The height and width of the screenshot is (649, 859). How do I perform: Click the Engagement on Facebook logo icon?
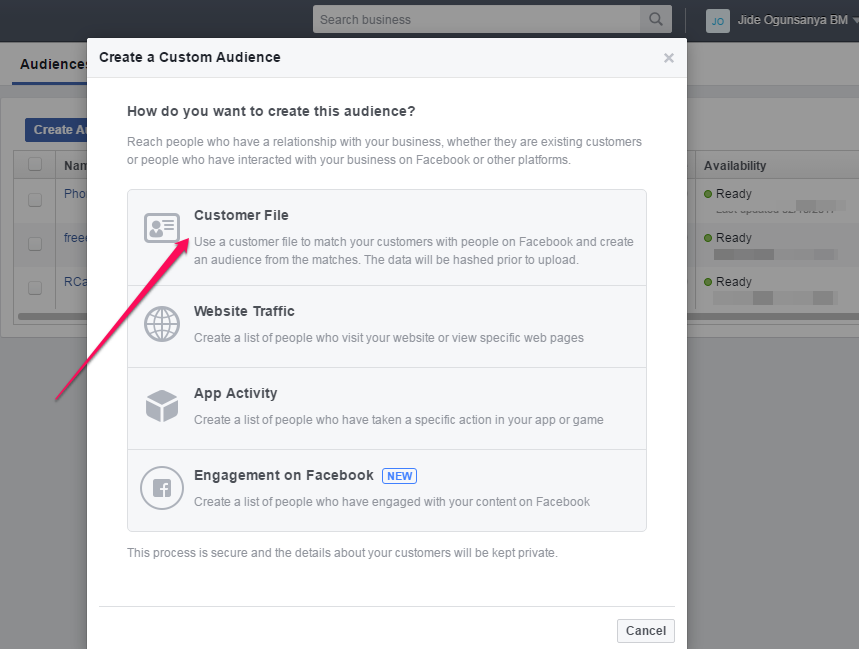(x=162, y=488)
